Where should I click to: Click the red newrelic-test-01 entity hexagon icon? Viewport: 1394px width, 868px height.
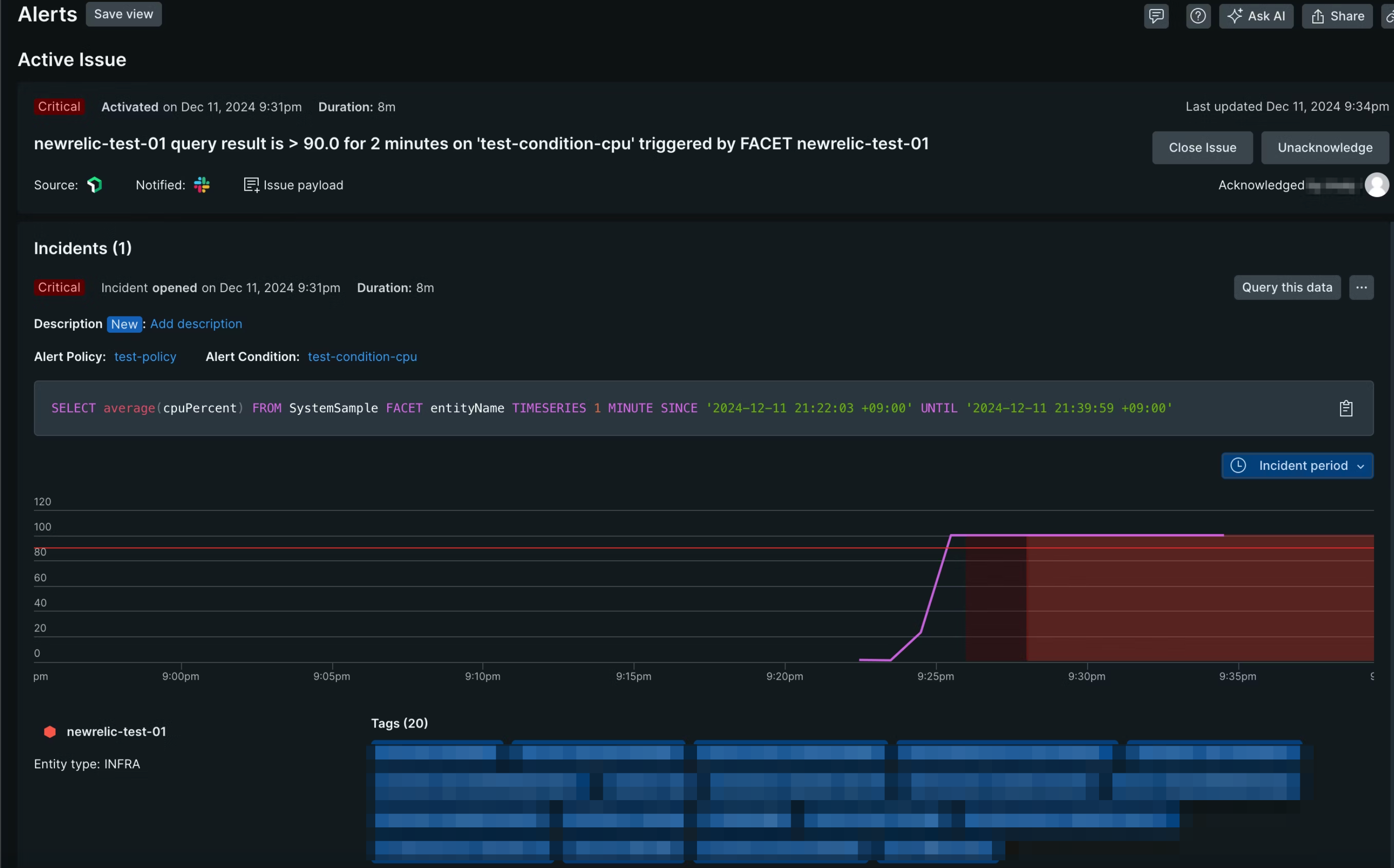point(50,731)
